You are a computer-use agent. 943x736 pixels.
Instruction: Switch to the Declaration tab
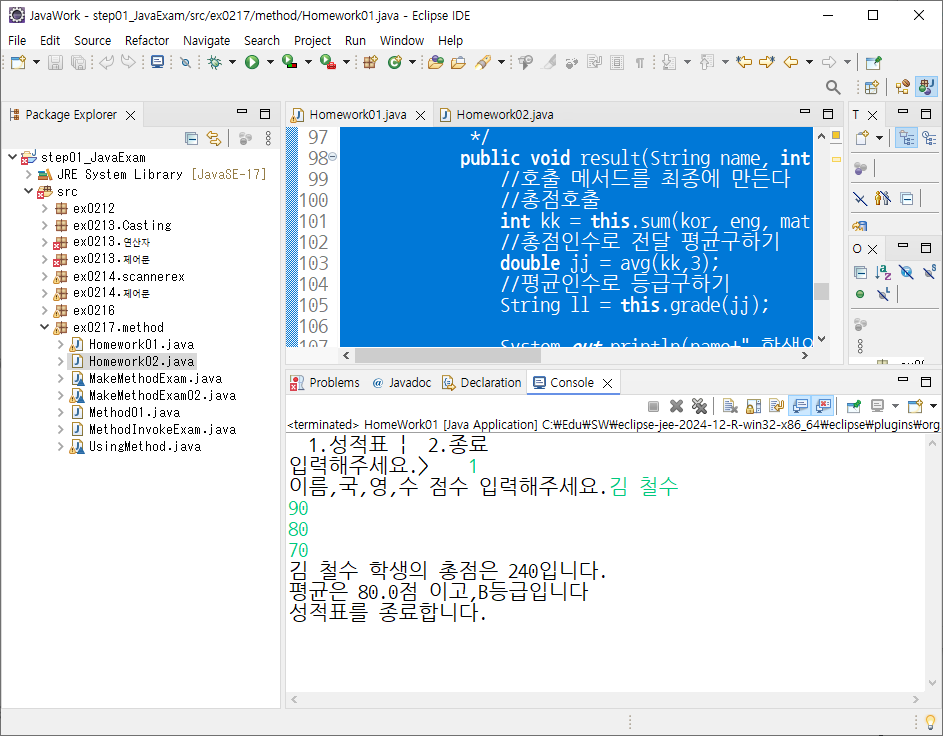tap(482, 382)
